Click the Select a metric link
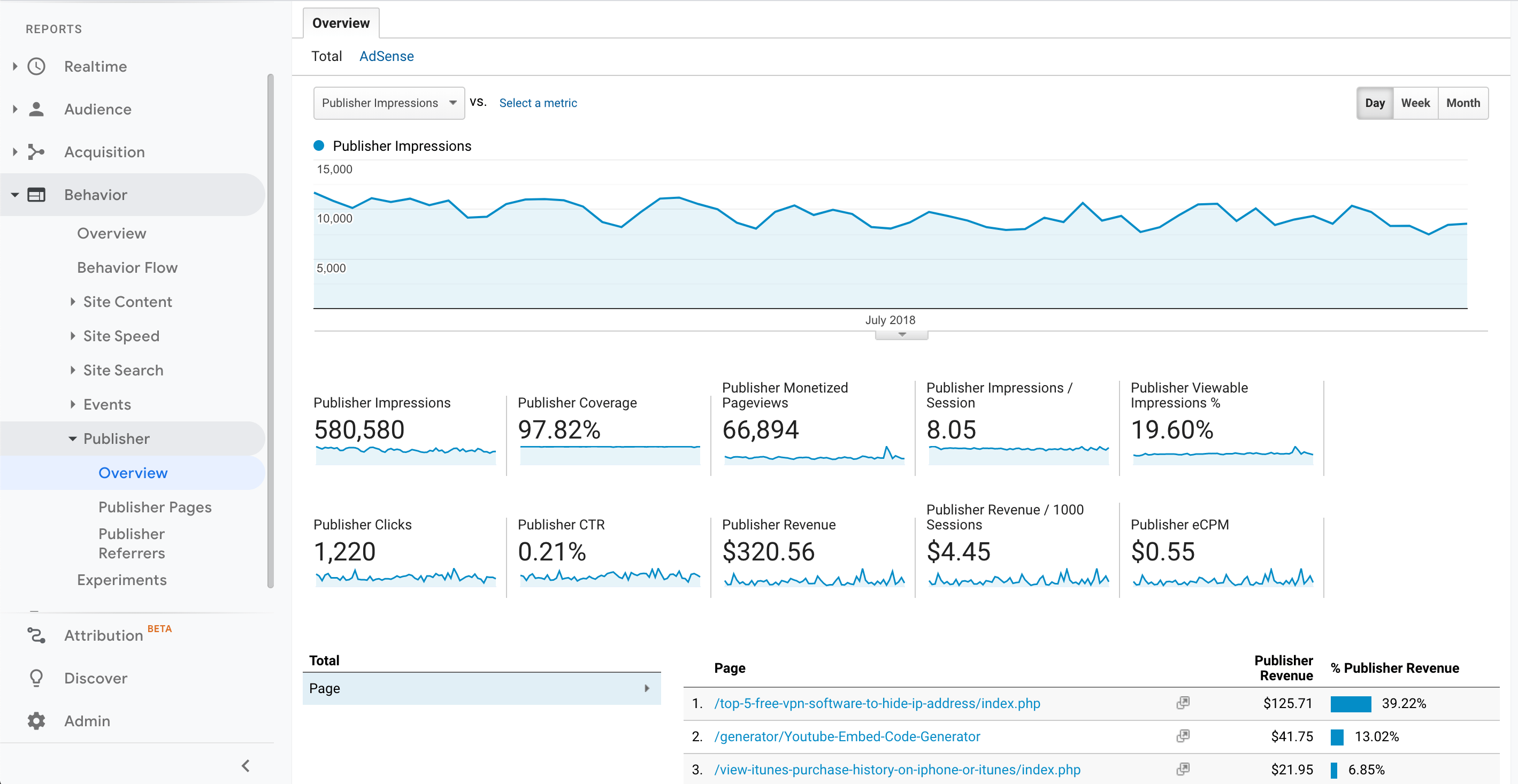The height and width of the screenshot is (784, 1518). (538, 103)
